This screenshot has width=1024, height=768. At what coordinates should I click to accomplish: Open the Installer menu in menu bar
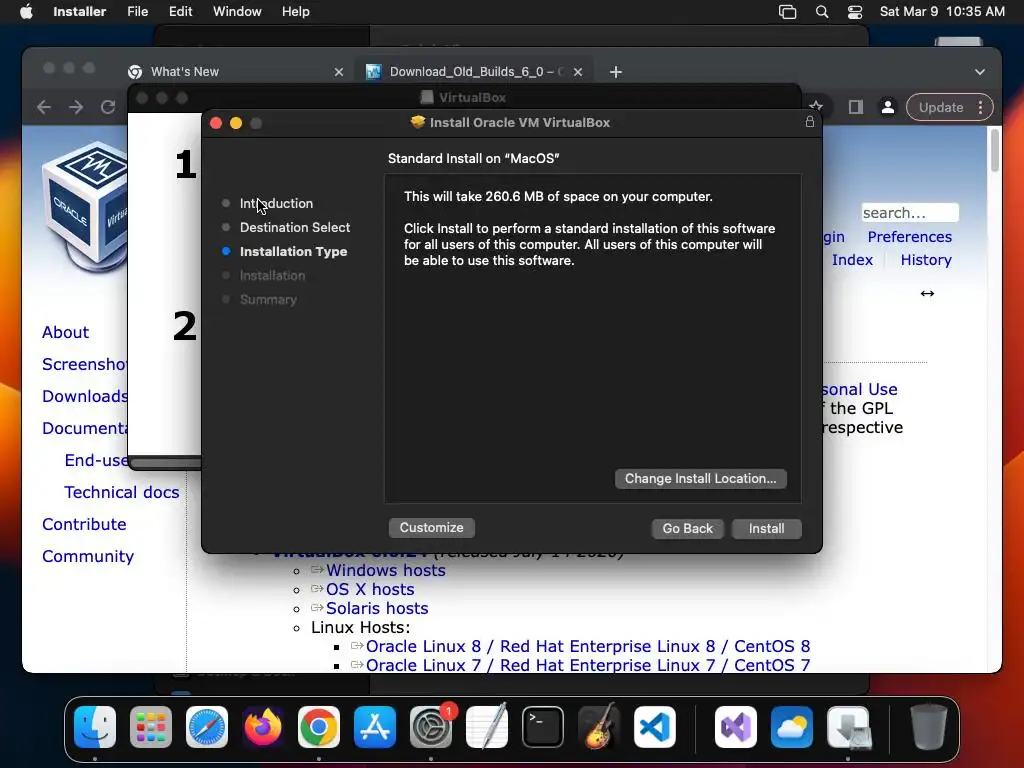pos(80,12)
